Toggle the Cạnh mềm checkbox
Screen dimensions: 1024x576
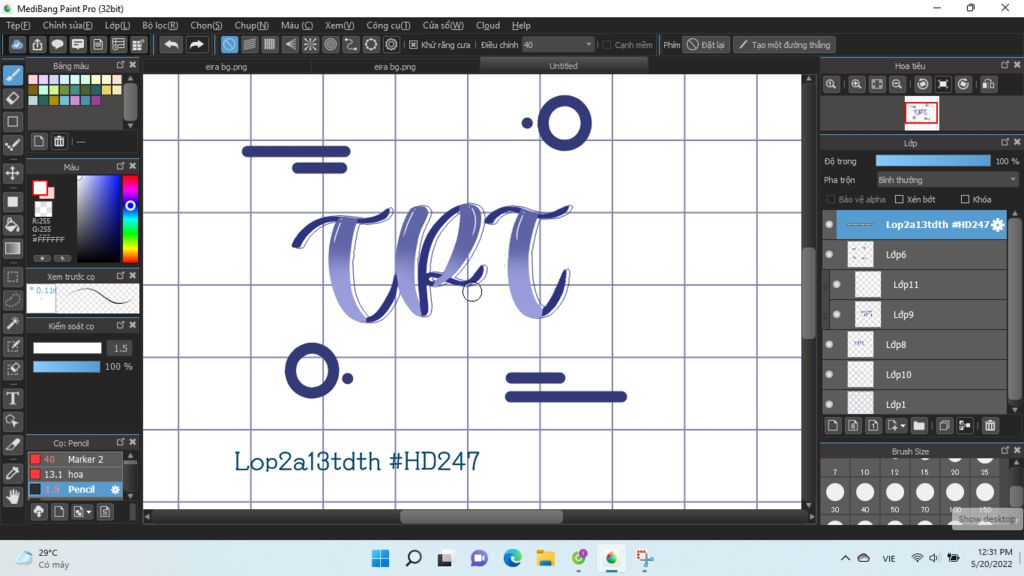point(607,44)
